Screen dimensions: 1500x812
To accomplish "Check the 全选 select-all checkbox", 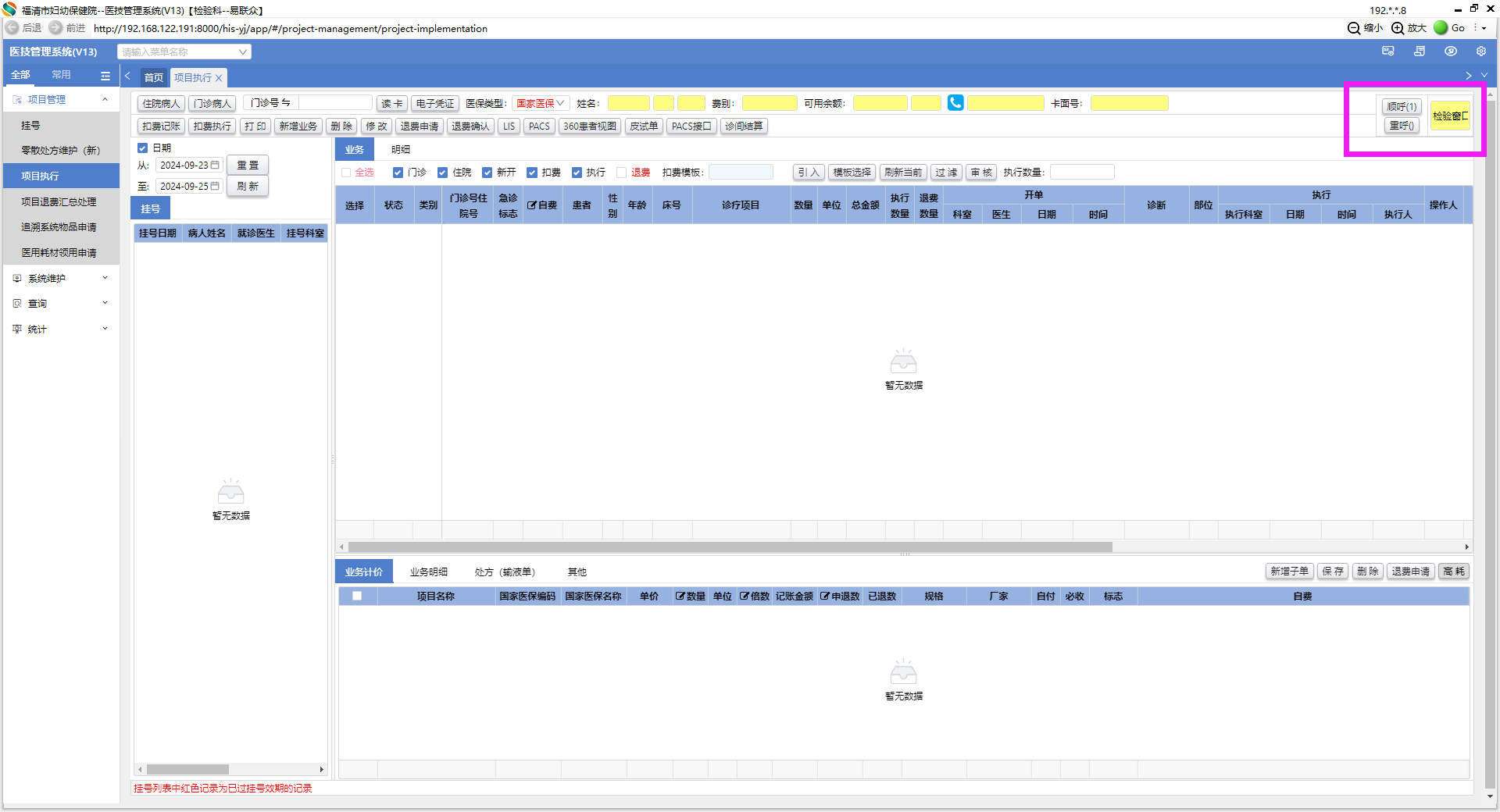I will point(346,173).
